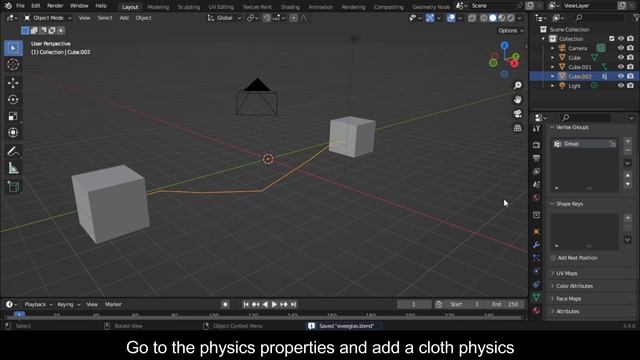
Task: Expand the Attributes panel
Action: pos(567,311)
